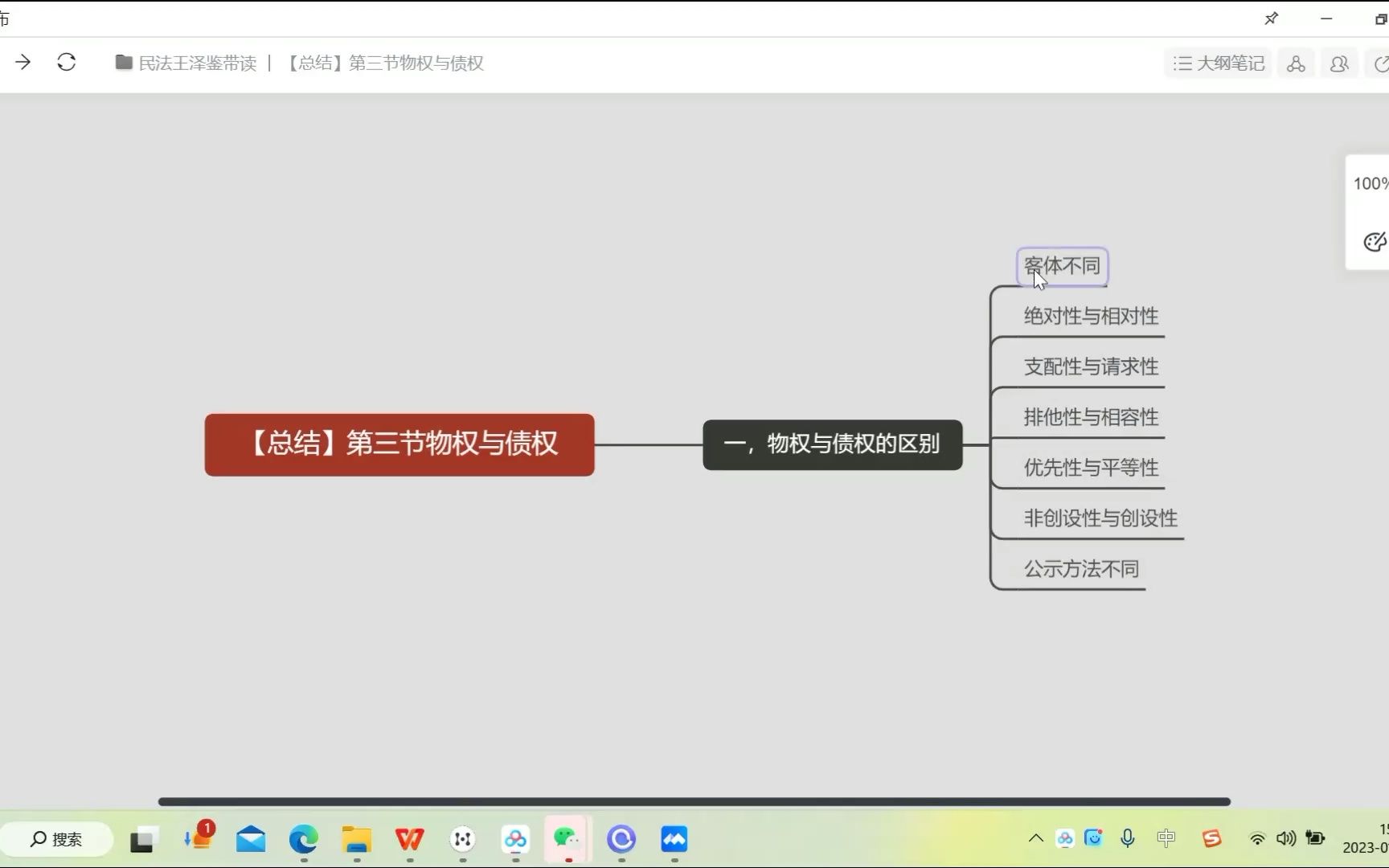This screenshot has height=868, width=1389.
Task: Open the blue mountain-icon app on taskbar
Action: click(674, 840)
